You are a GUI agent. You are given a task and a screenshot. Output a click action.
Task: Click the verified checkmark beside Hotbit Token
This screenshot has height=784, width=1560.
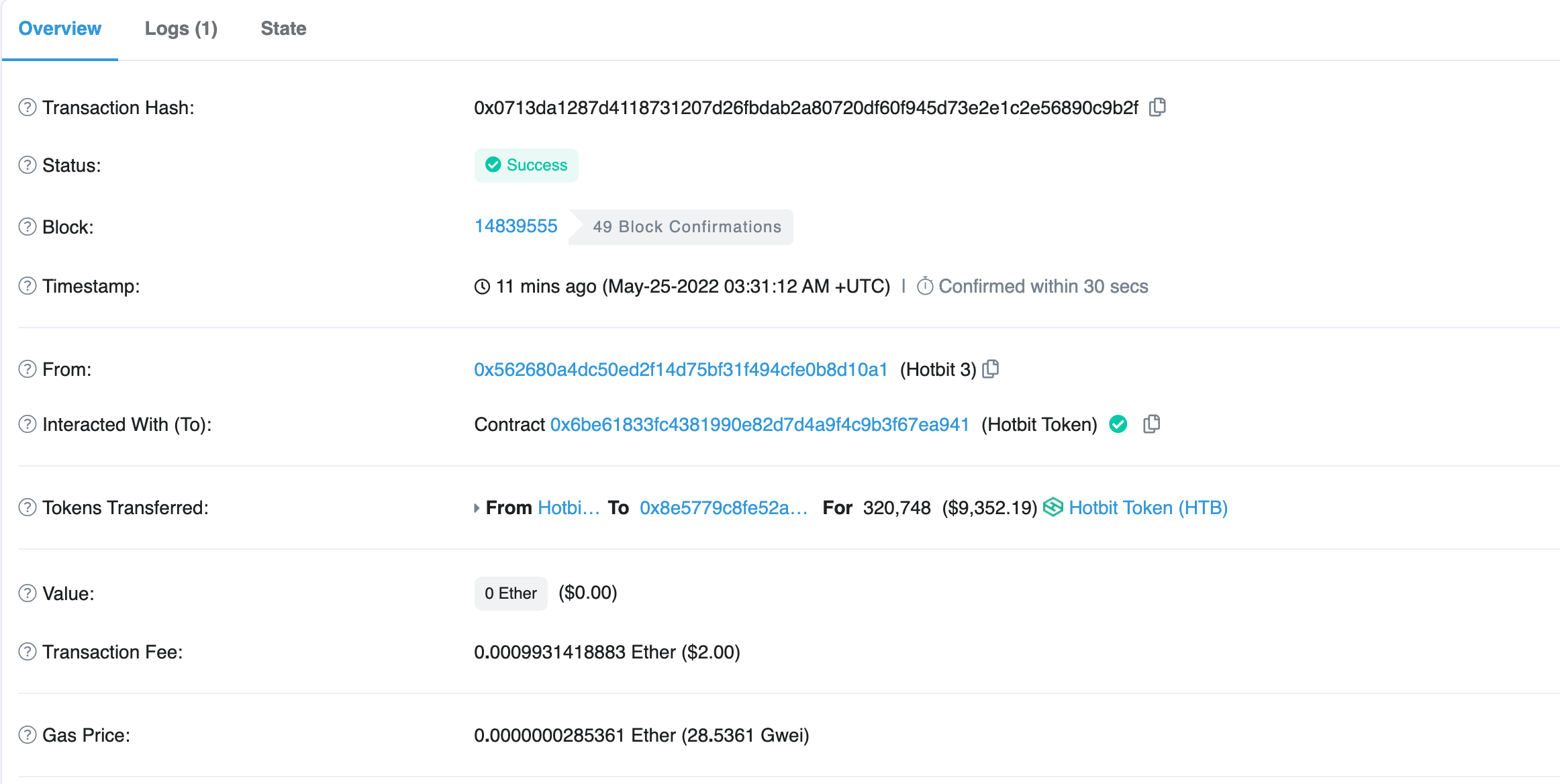click(1118, 424)
